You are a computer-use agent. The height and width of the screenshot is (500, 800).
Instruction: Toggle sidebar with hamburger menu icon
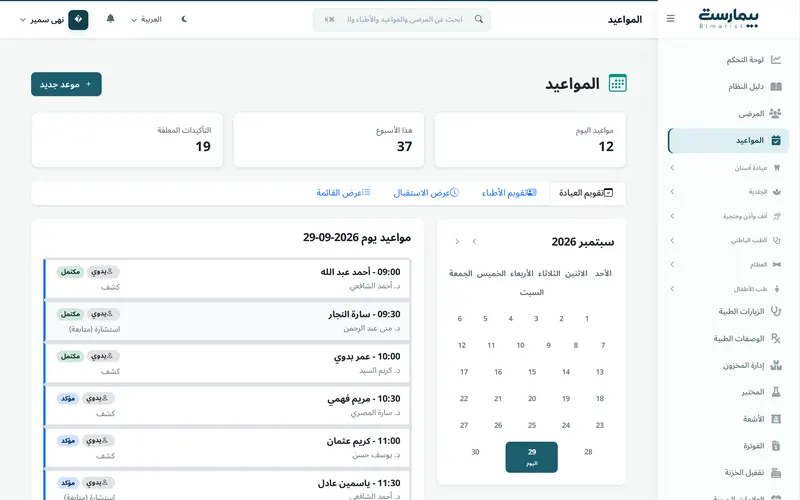670,19
